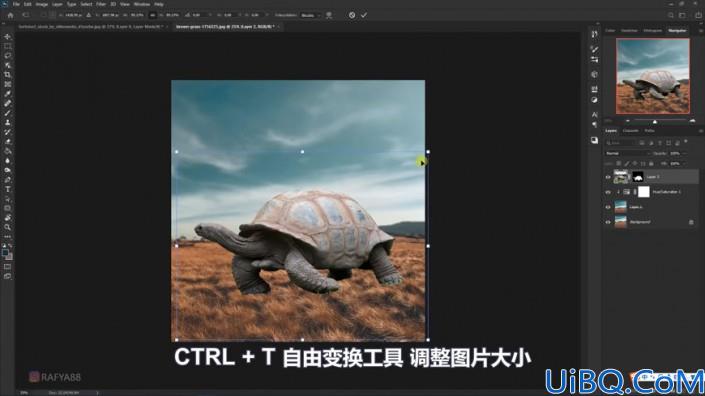This screenshot has width=705, height=396.
Task: Select the Spot Healing Brush tool
Action: click(8, 103)
